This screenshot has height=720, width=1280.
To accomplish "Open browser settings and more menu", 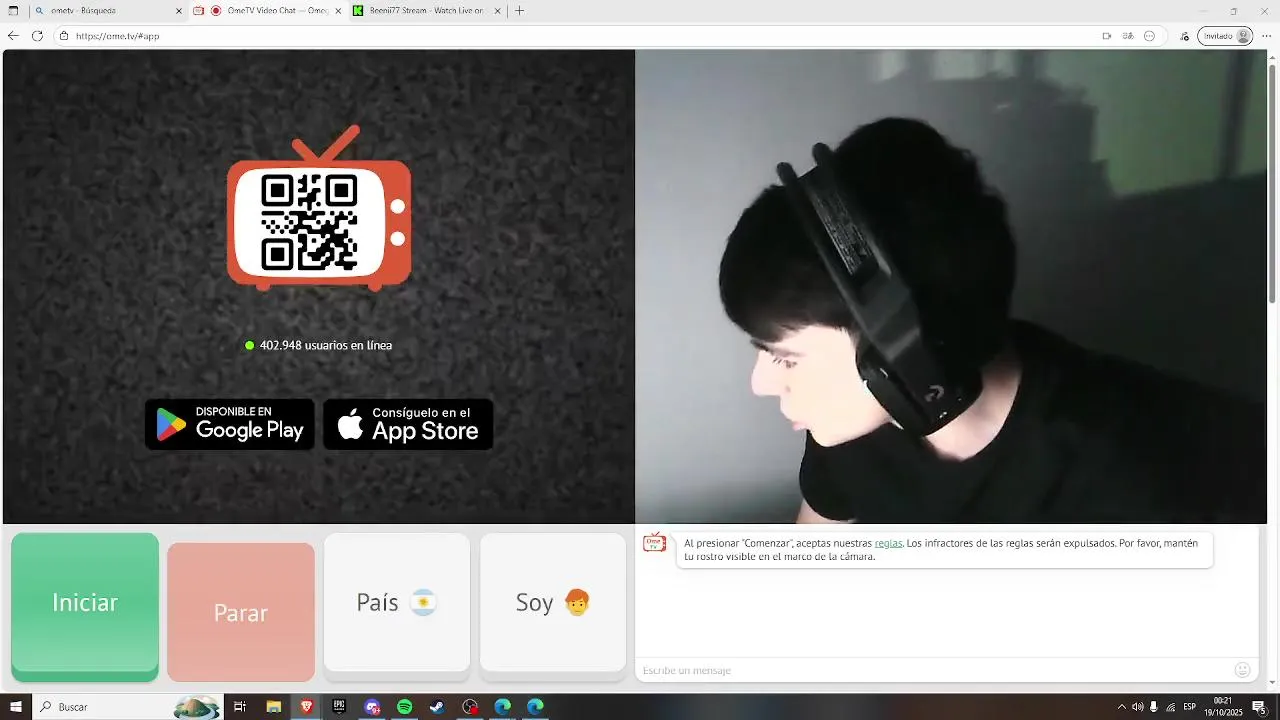I will click(x=1266, y=36).
